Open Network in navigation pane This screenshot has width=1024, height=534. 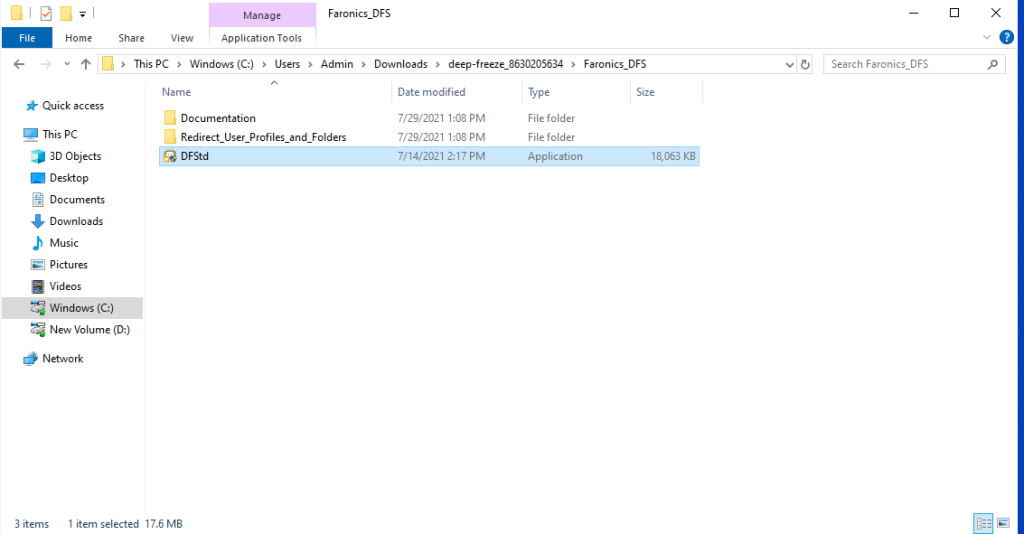tap(62, 358)
